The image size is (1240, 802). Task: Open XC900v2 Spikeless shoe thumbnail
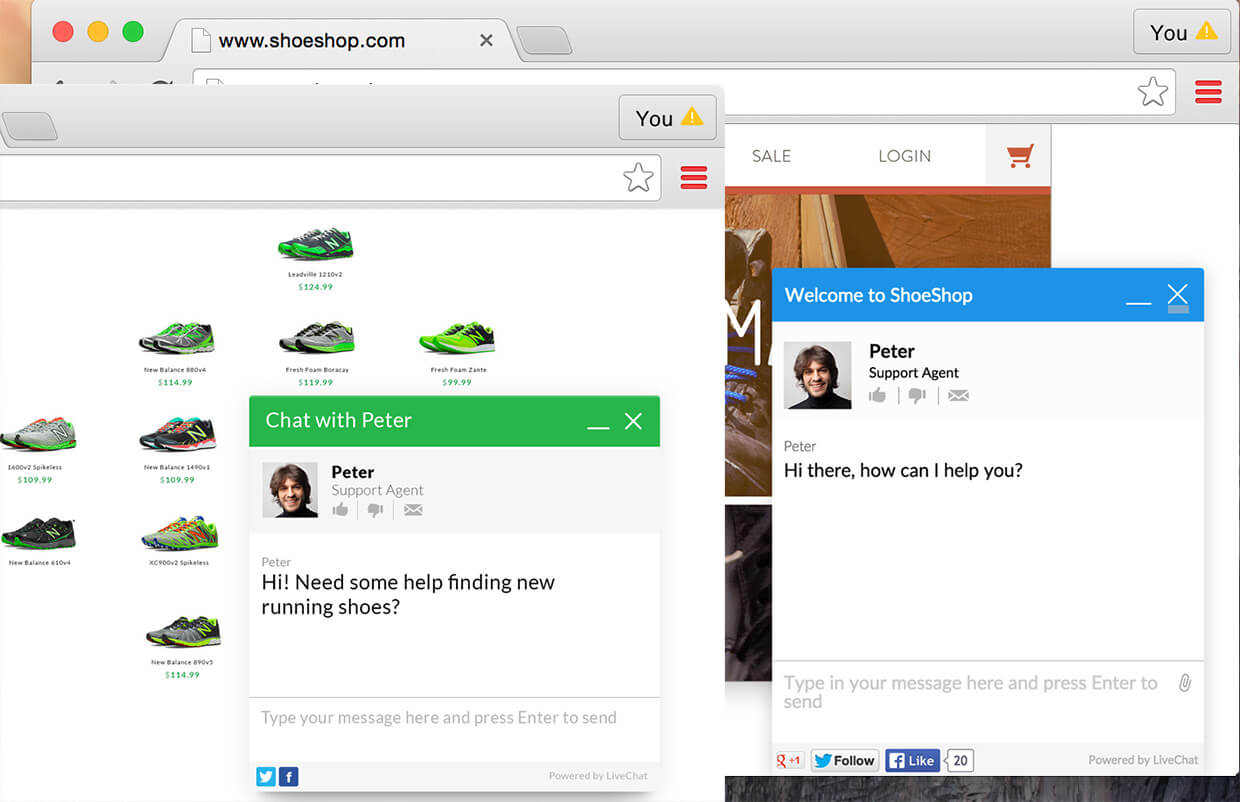click(x=179, y=532)
